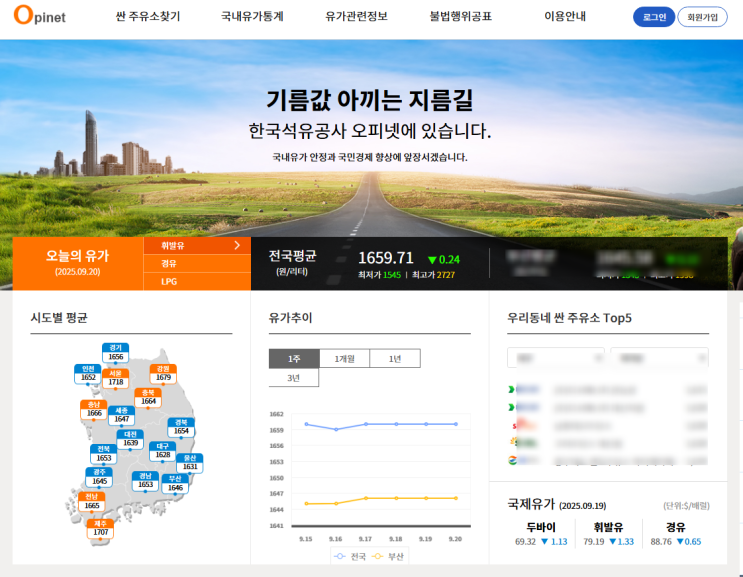Switch chart to 3년 period
Image resolution: width=743 pixels, height=577 pixels.
coord(294,378)
